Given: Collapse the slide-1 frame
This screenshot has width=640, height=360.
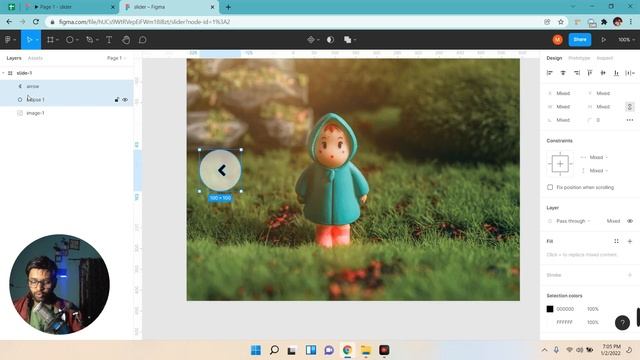Looking at the screenshot, I should [x=4, y=73].
